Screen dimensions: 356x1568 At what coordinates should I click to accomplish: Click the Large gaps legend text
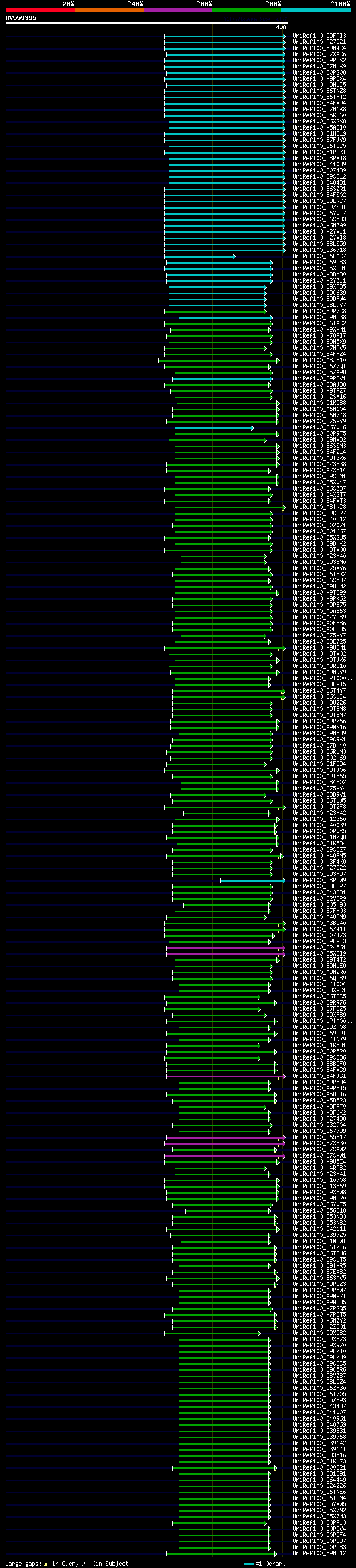68,1564
